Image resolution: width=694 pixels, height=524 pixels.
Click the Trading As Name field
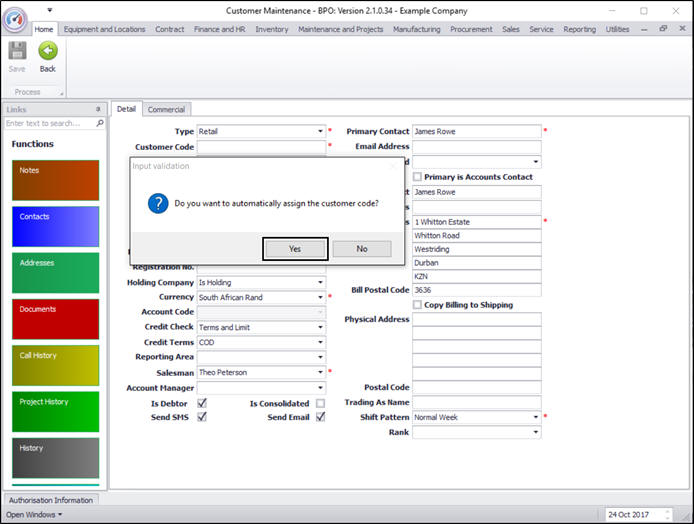tap(476, 402)
